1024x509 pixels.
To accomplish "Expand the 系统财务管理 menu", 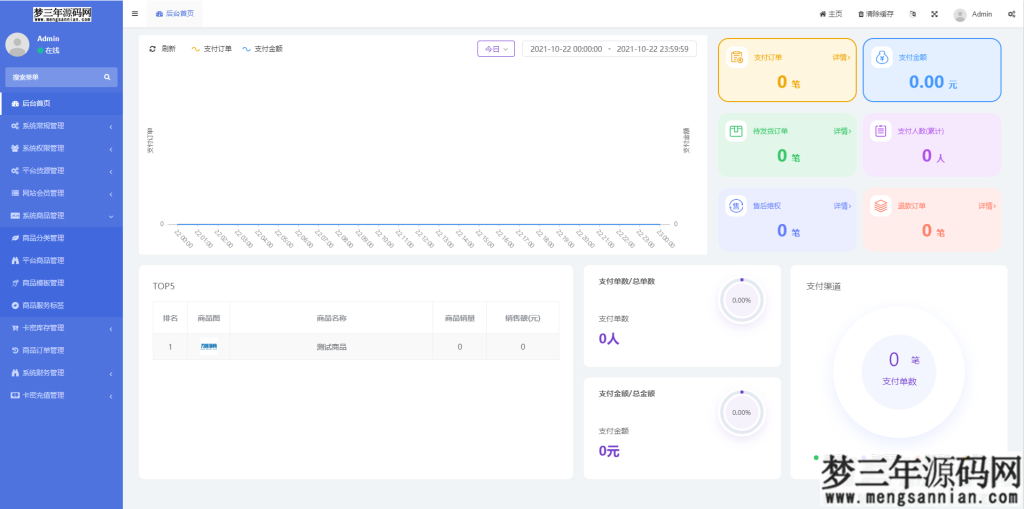I will 61,373.
